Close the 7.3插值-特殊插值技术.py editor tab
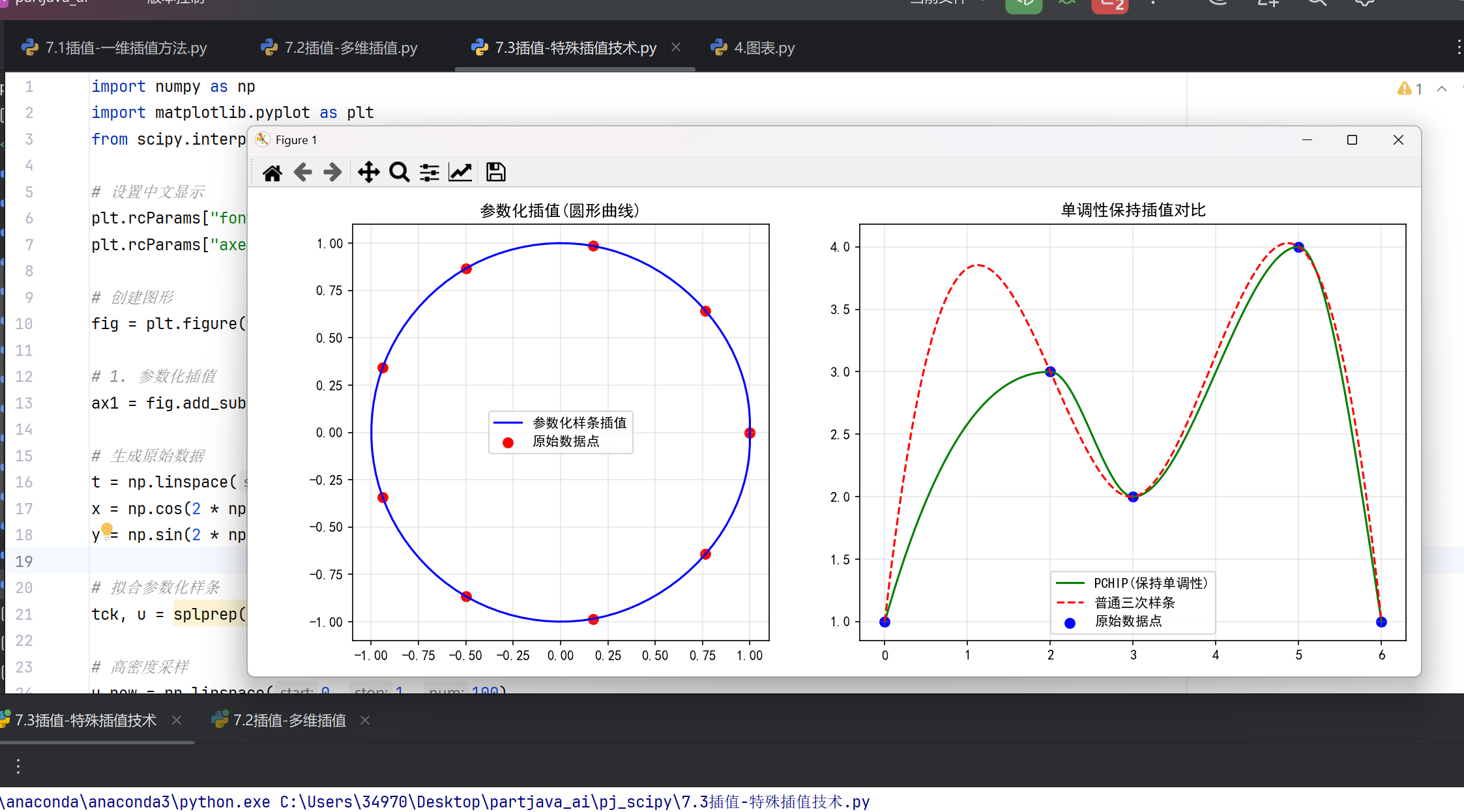The height and width of the screenshot is (812, 1464). coord(676,47)
